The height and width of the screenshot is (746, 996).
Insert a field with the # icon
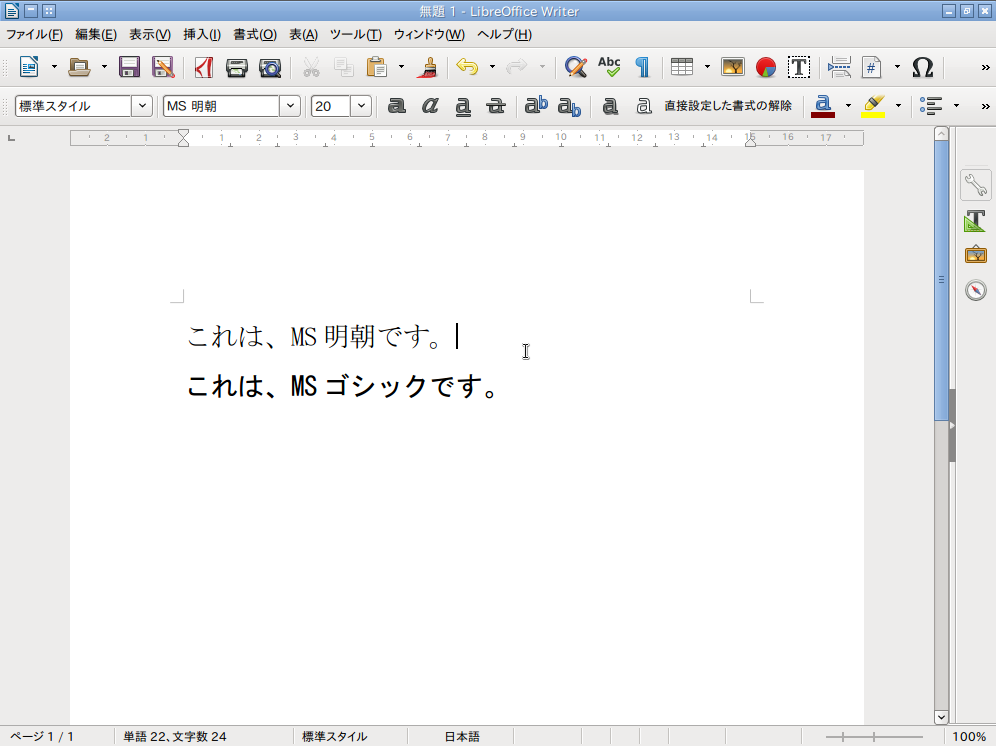[872, 67]
